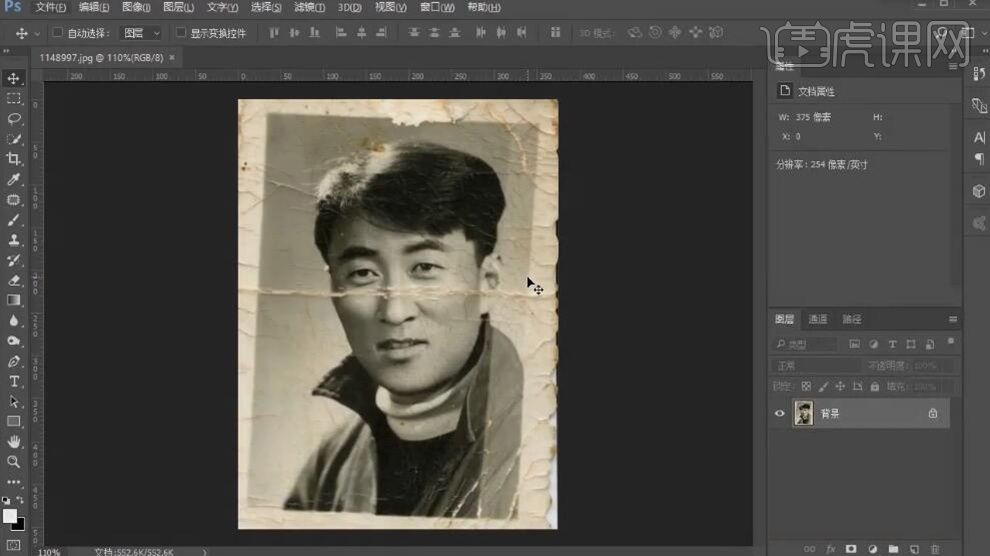Toggle Quick Mask mode icon
990x556 pixels.
point(13,545)
